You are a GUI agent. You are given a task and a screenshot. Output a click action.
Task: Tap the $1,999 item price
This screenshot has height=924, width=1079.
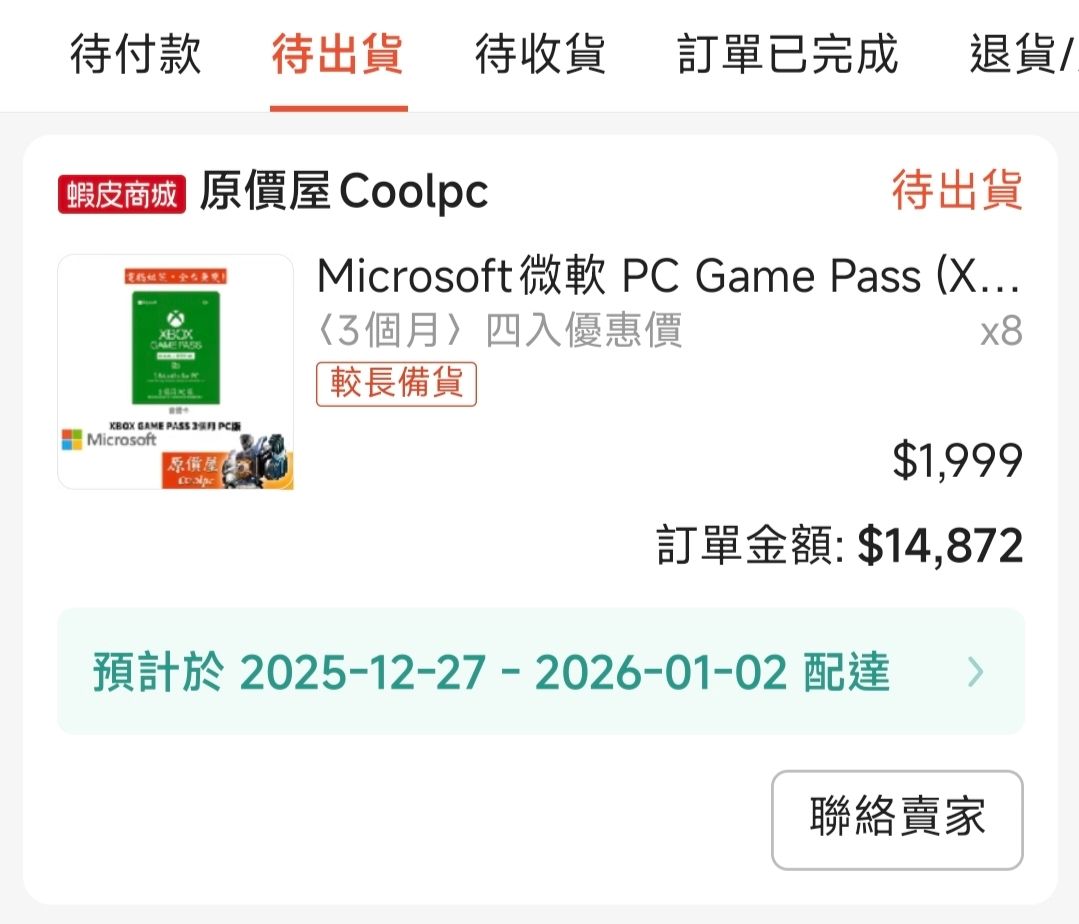click(957, 461)
